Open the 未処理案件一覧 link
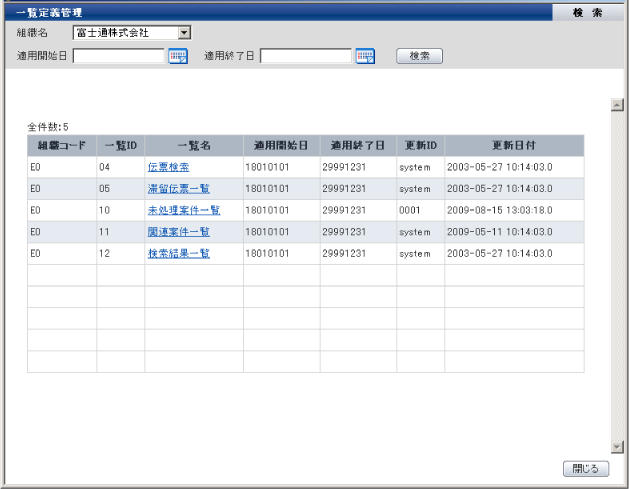This screenshot has width=629, height=489. [x=184, y=210]
